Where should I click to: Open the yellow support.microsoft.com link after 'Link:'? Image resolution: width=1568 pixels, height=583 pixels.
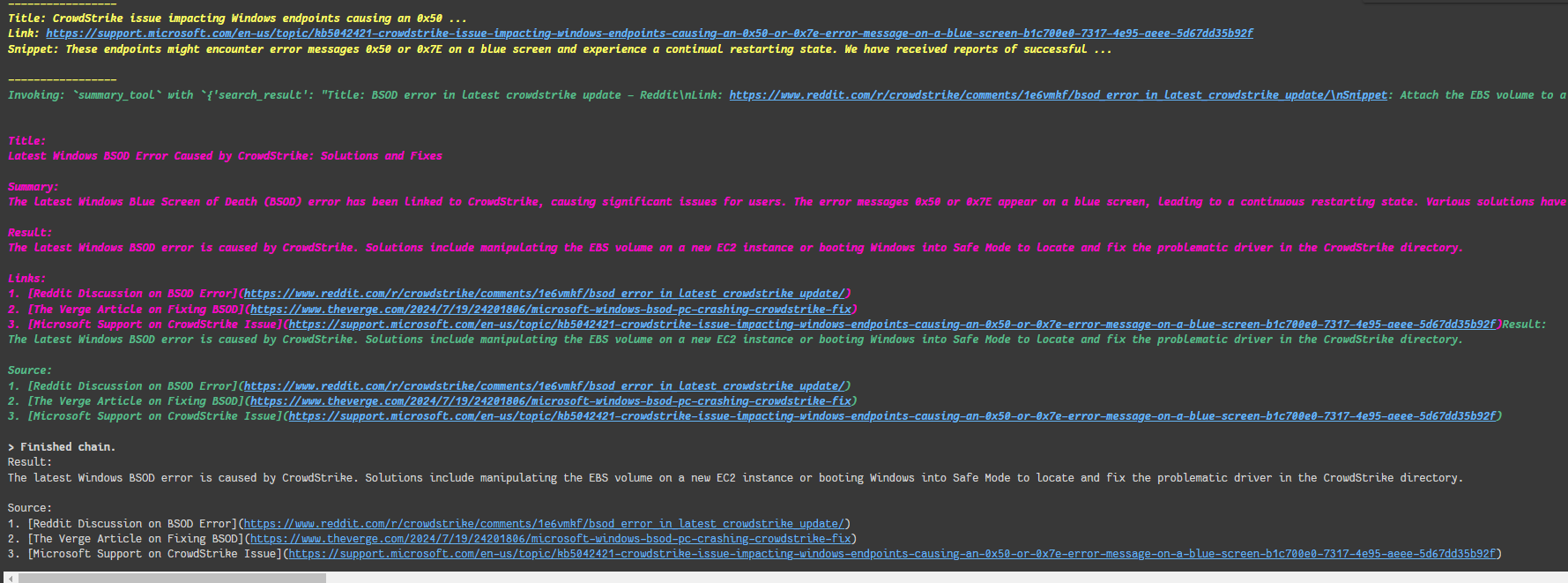650,34
